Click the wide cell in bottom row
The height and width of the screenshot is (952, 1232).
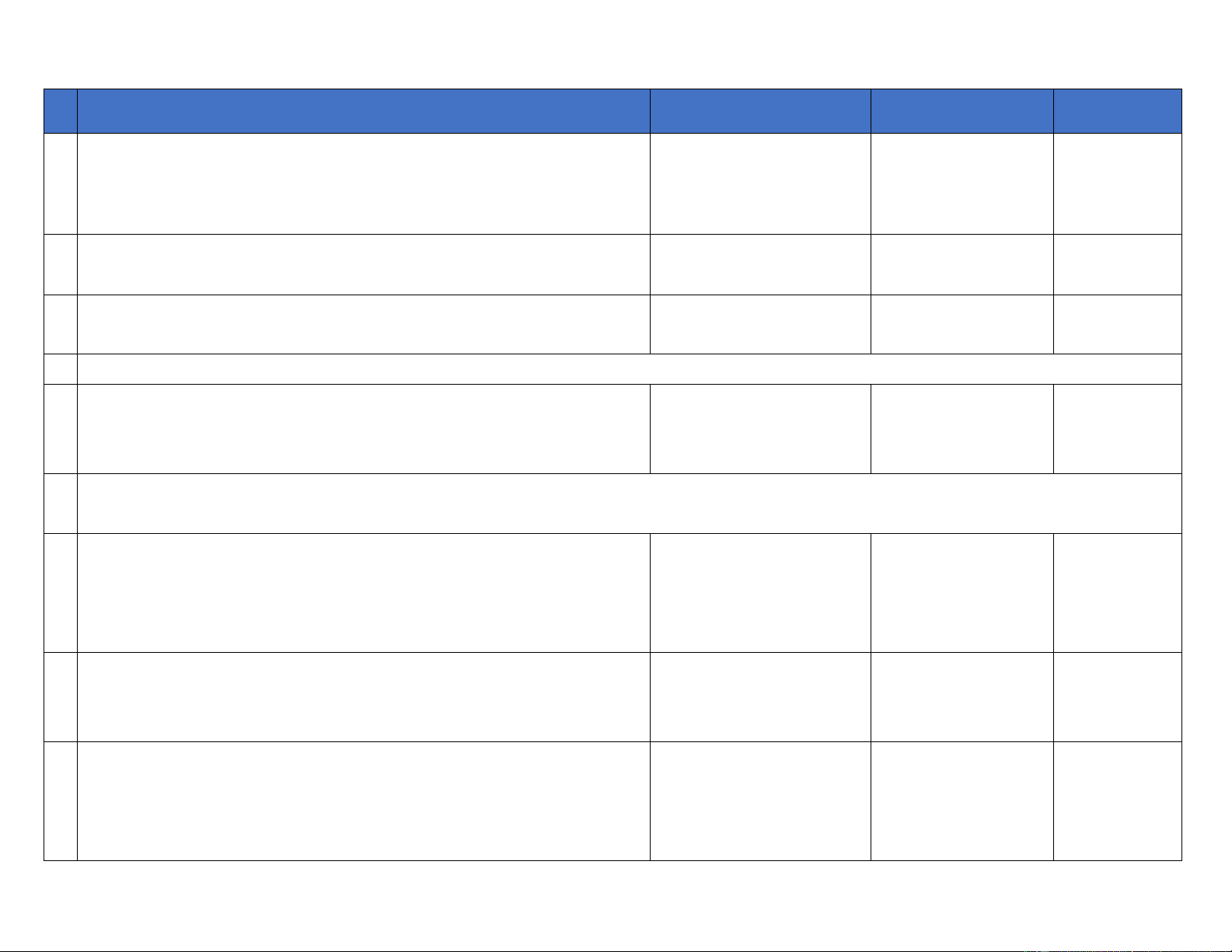(x=363, y=800)
